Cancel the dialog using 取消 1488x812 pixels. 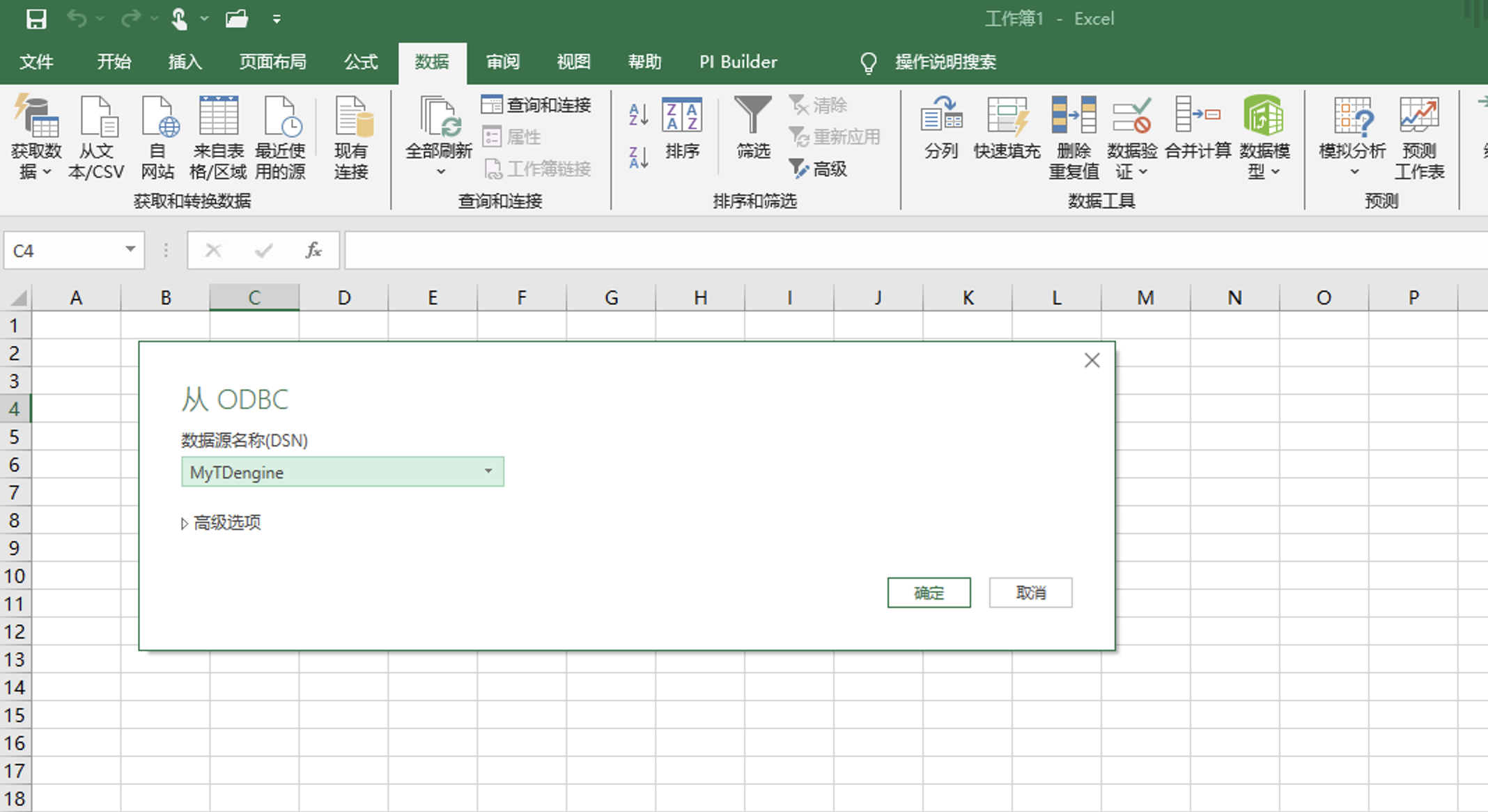click(1030, 593)
